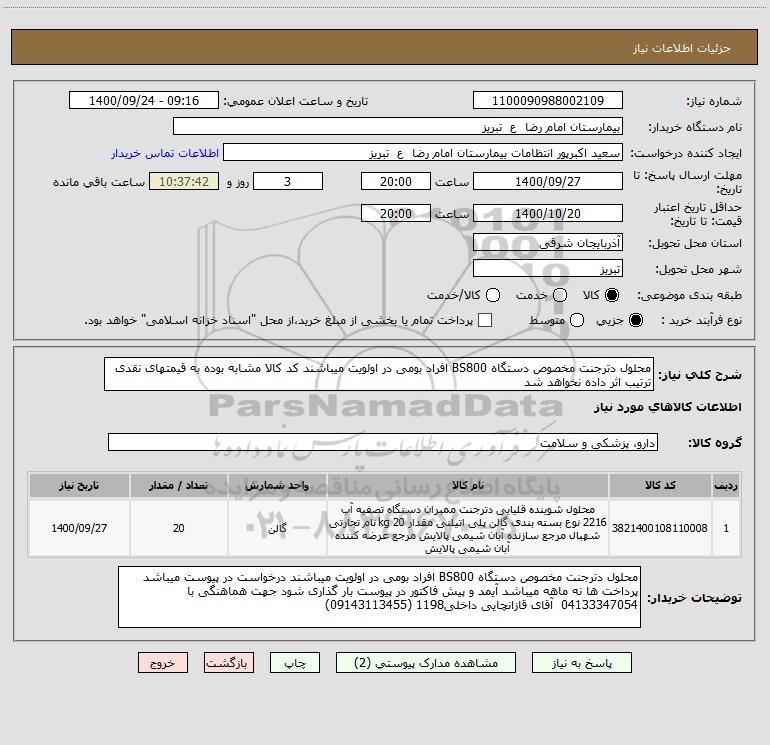Click the announcement date field 1400/09/24 - 09:16

tap(144, 100)
